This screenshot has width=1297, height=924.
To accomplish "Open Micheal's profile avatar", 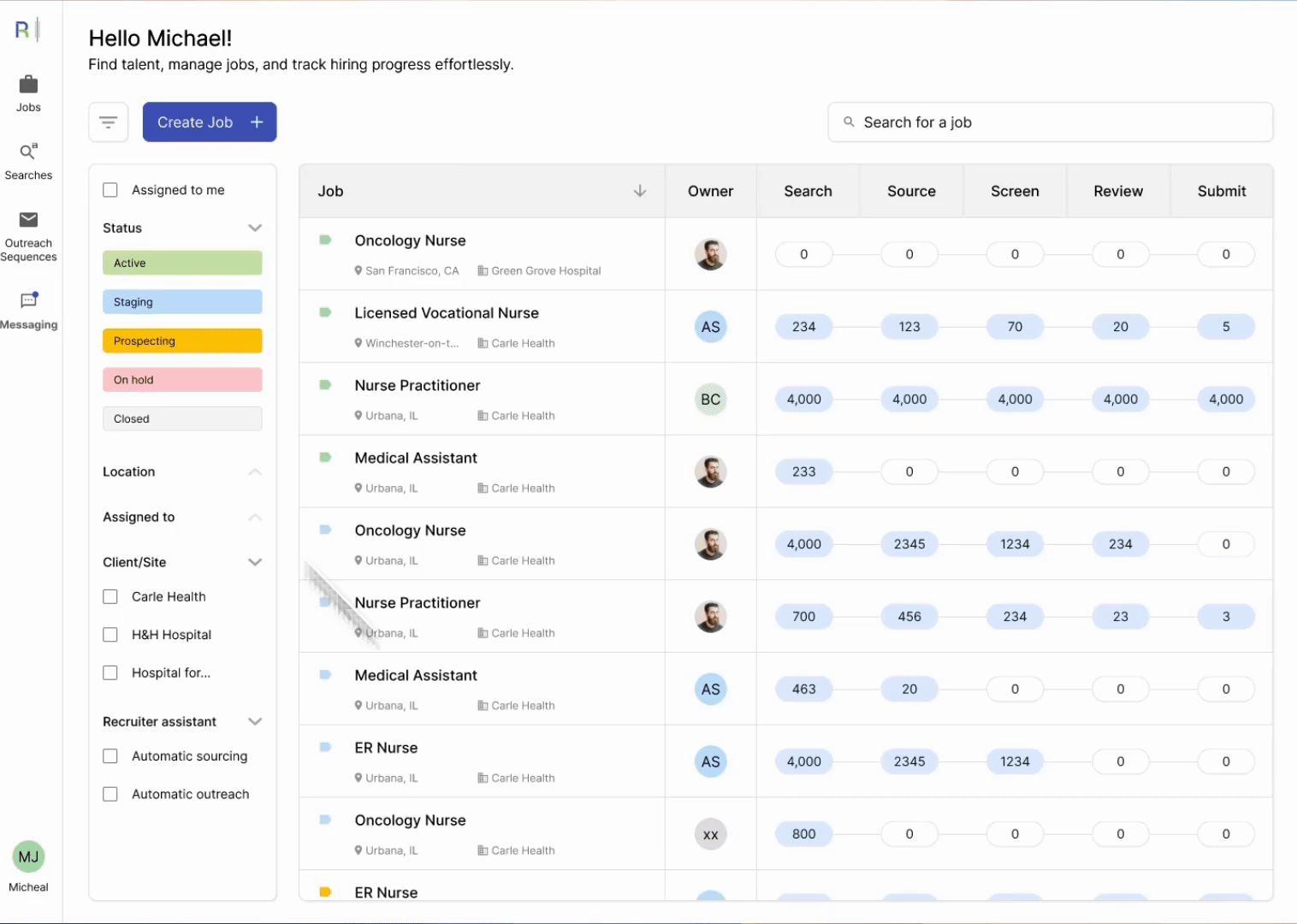I will (x=28, y=856).
